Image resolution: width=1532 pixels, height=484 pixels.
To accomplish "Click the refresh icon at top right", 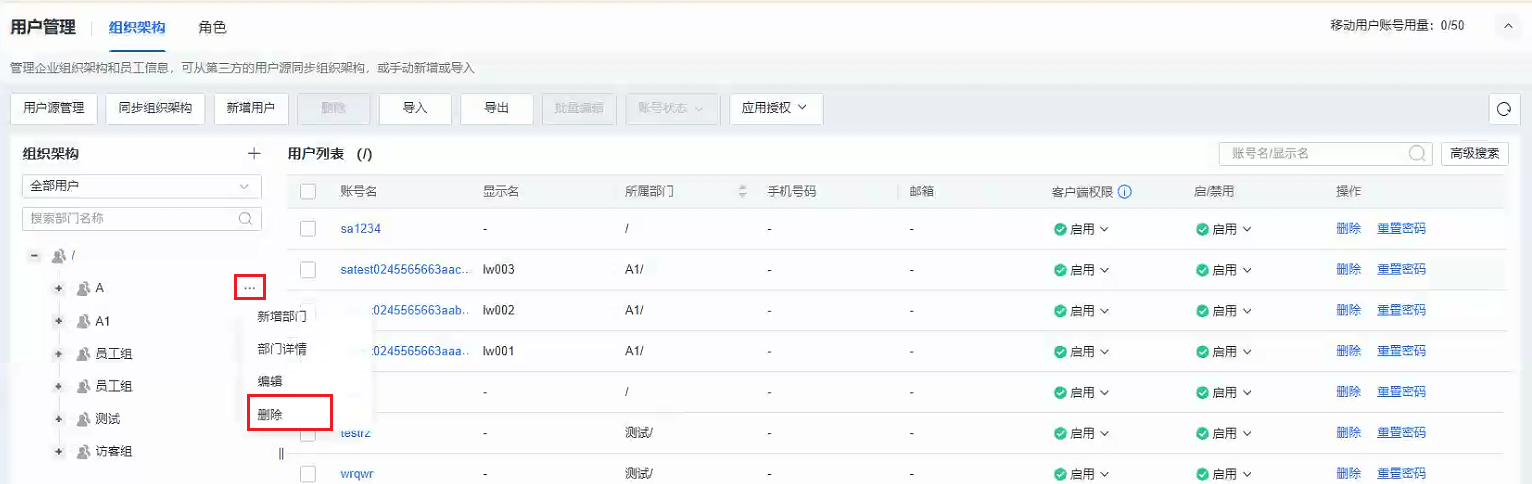I will pos(1502,109).
